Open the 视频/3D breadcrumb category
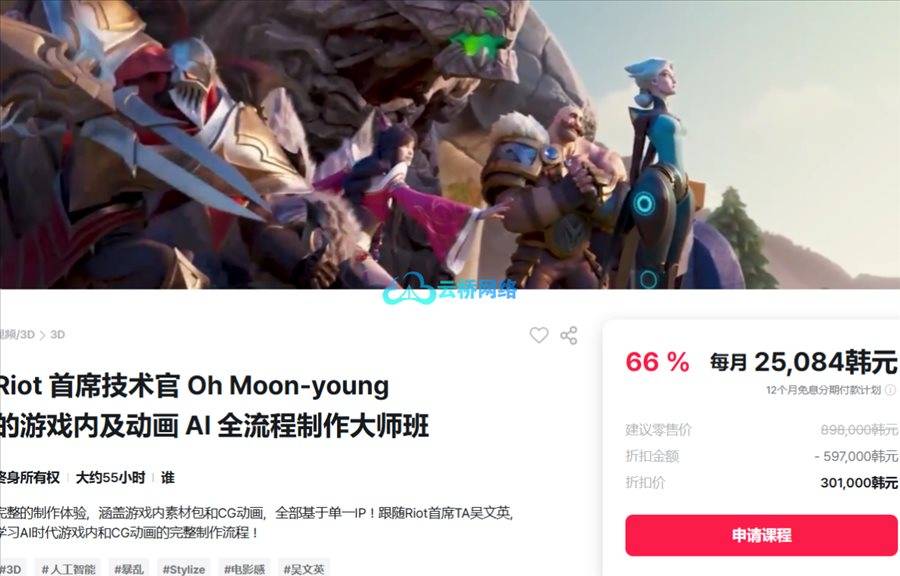Image resolution: width=900 pixels, height=576 pixels. pos(17,334)
